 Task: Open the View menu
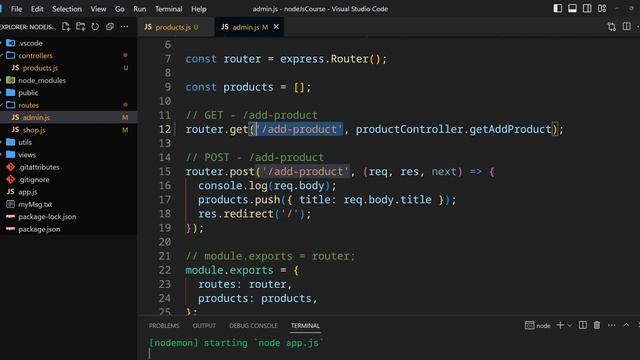click(98, 9)
